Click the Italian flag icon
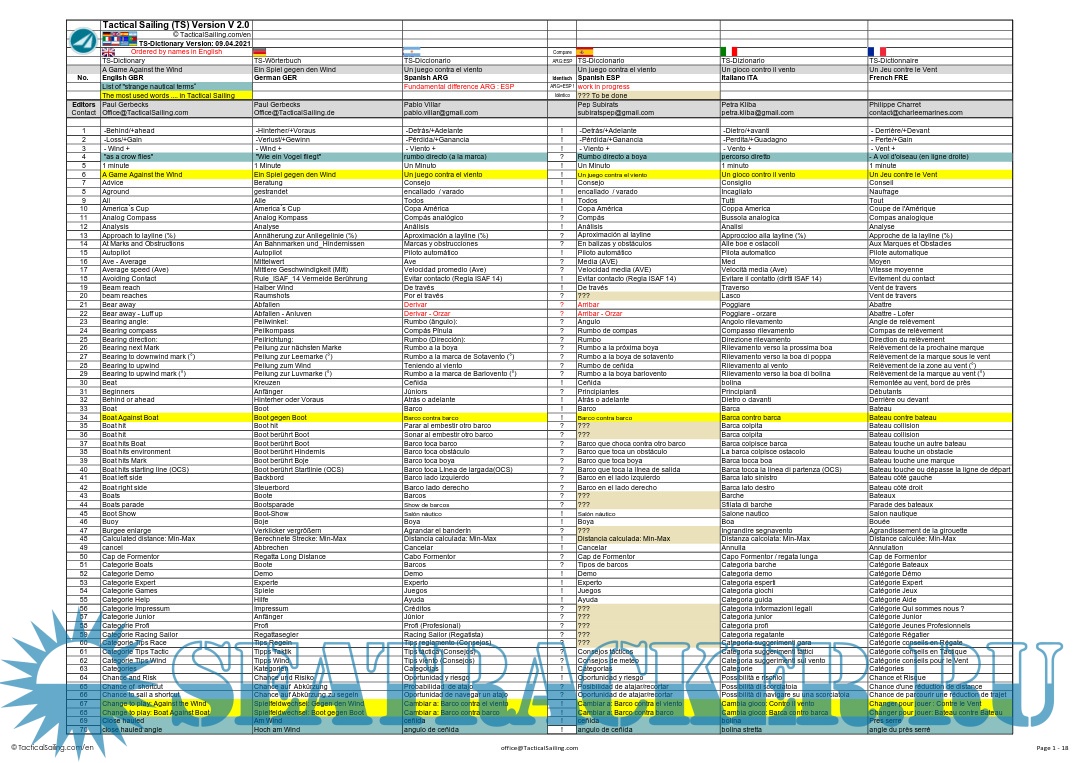The height and width of the screenshot is (763, 1080). [729, 51]
